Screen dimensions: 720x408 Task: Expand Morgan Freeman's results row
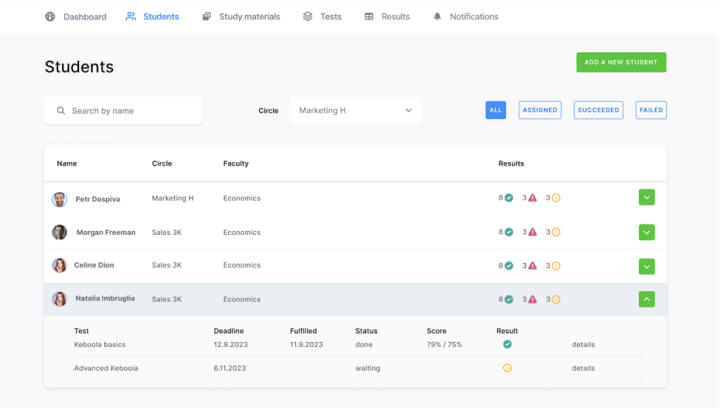647,232
